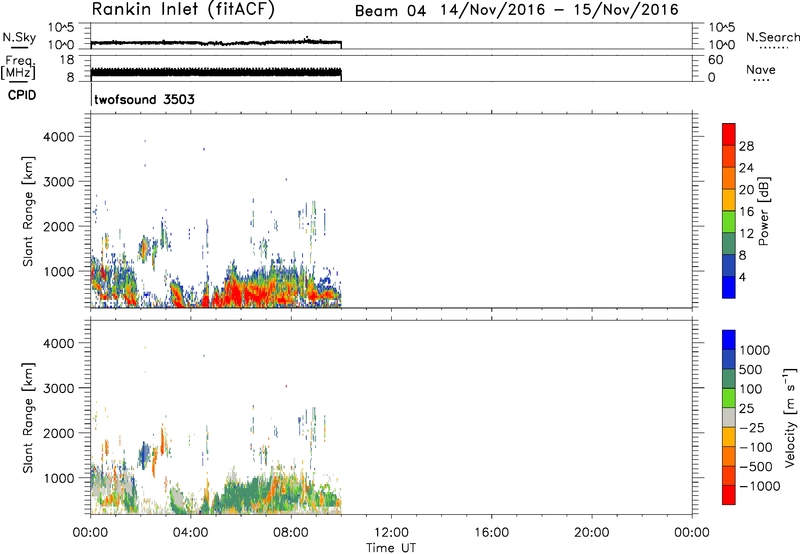Click the noise sky trace in top panel
Image resolution: width=800 pixels, height=554 pixels.
[216, 43]
